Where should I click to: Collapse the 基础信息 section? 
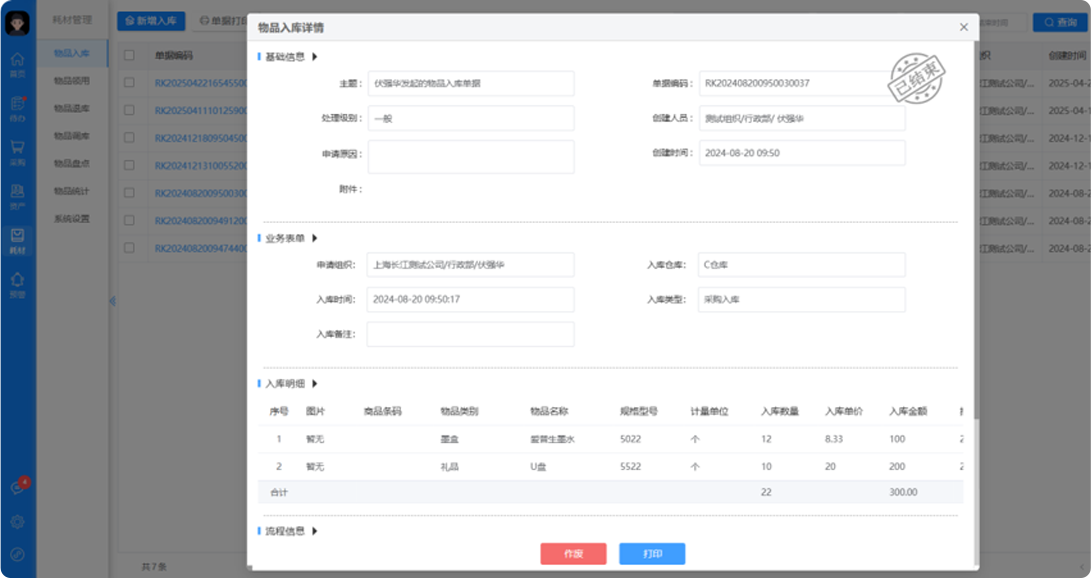[315, 57]
